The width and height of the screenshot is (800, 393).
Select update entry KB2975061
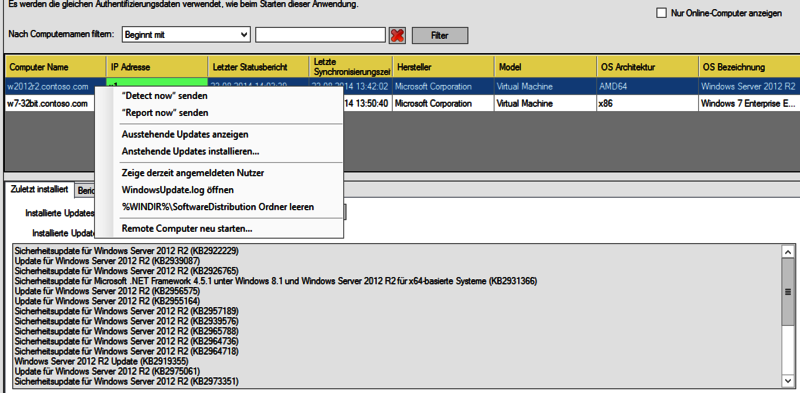[107, 371]
